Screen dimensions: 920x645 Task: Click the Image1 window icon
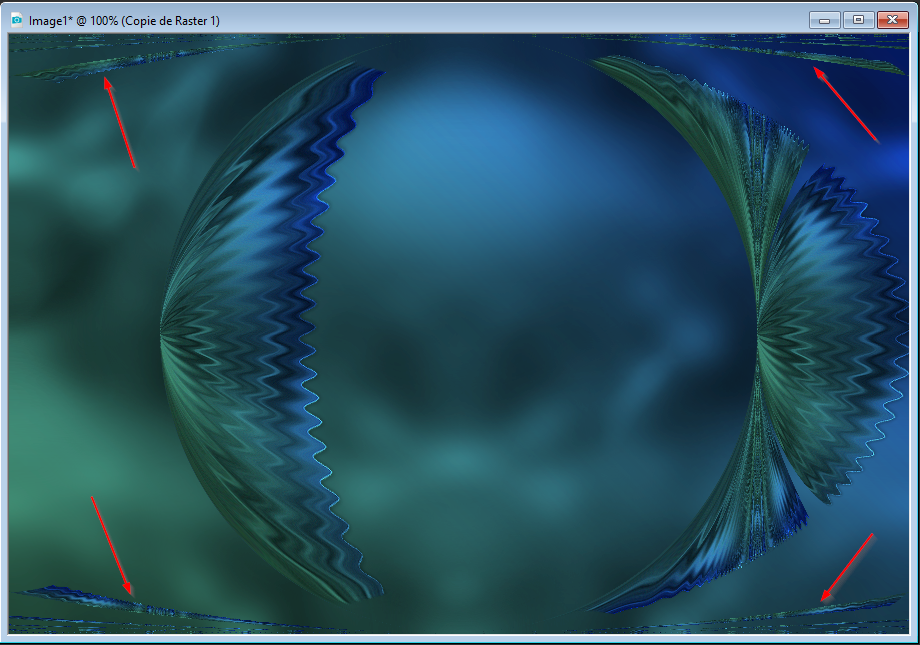(x=16, y=21)
